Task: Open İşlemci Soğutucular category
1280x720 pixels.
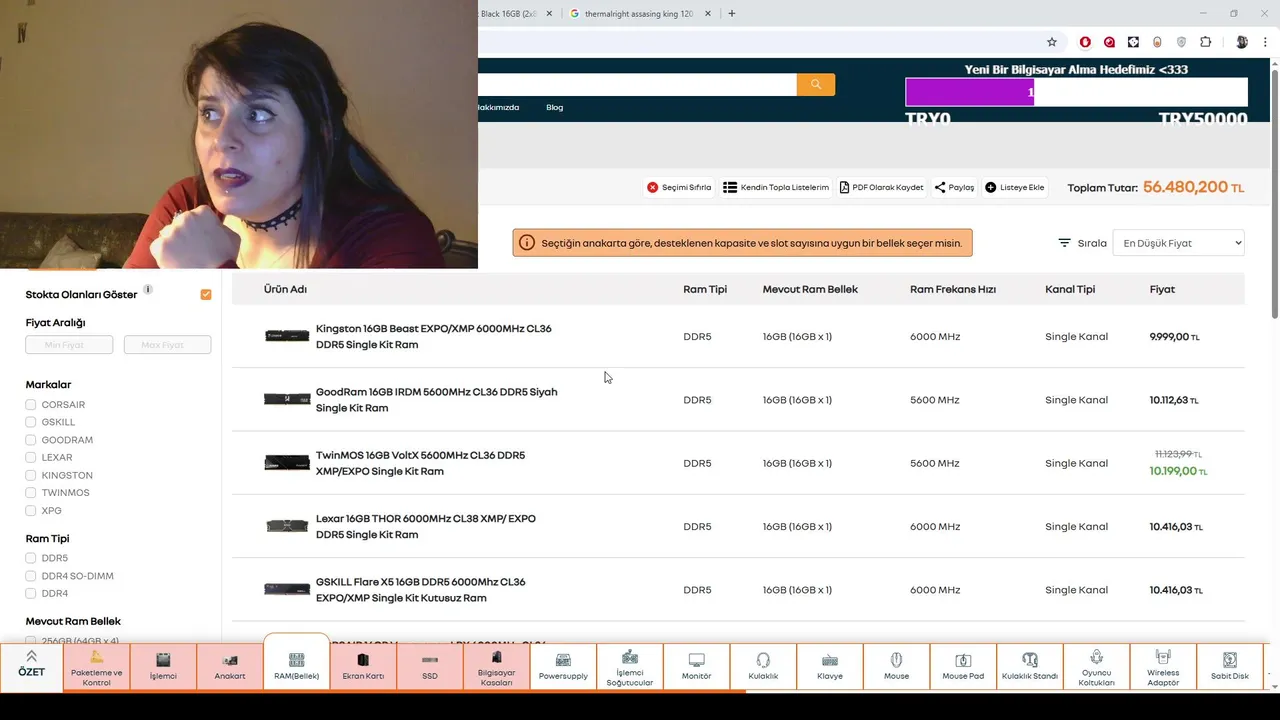Action: click(x=630, y=666)
